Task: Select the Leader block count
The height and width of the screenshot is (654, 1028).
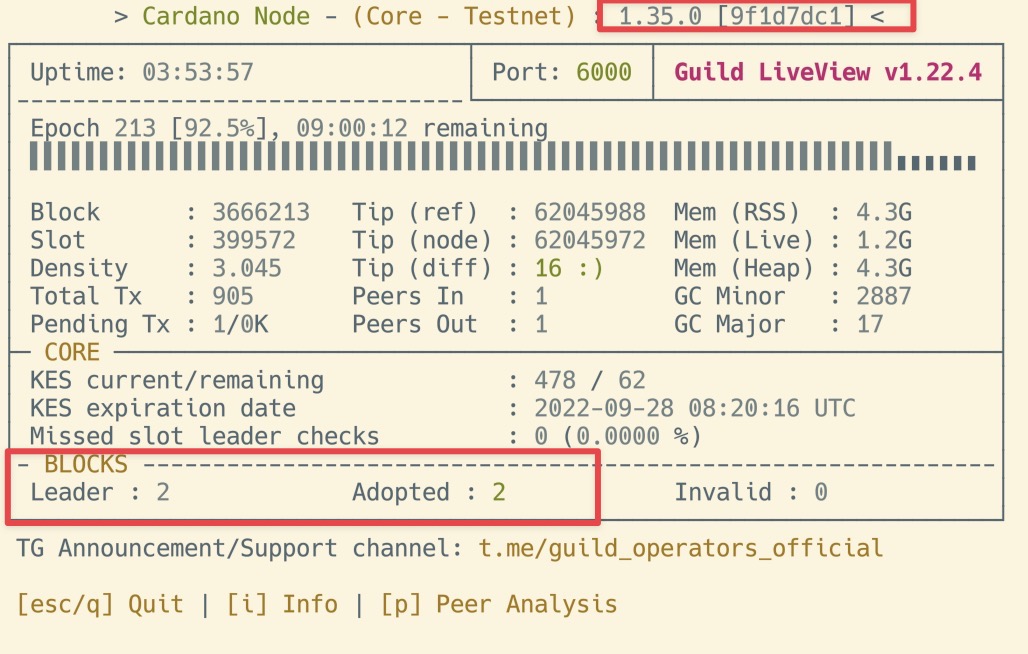Action: [x=163, y=493]
